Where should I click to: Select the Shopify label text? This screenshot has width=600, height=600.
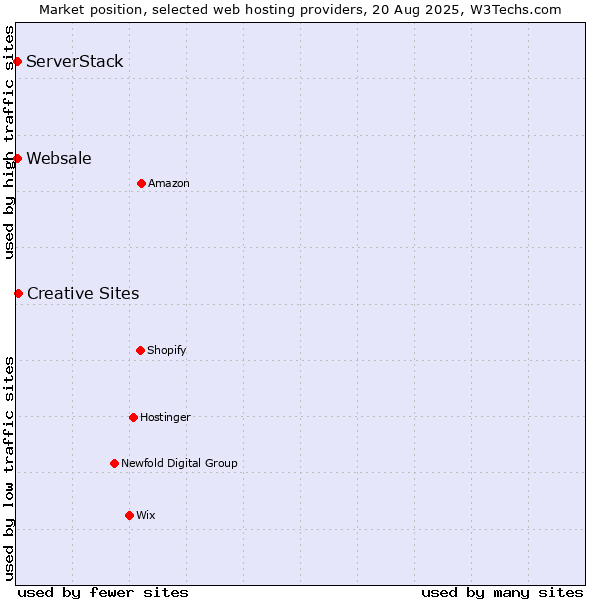(x=166, y=350)
